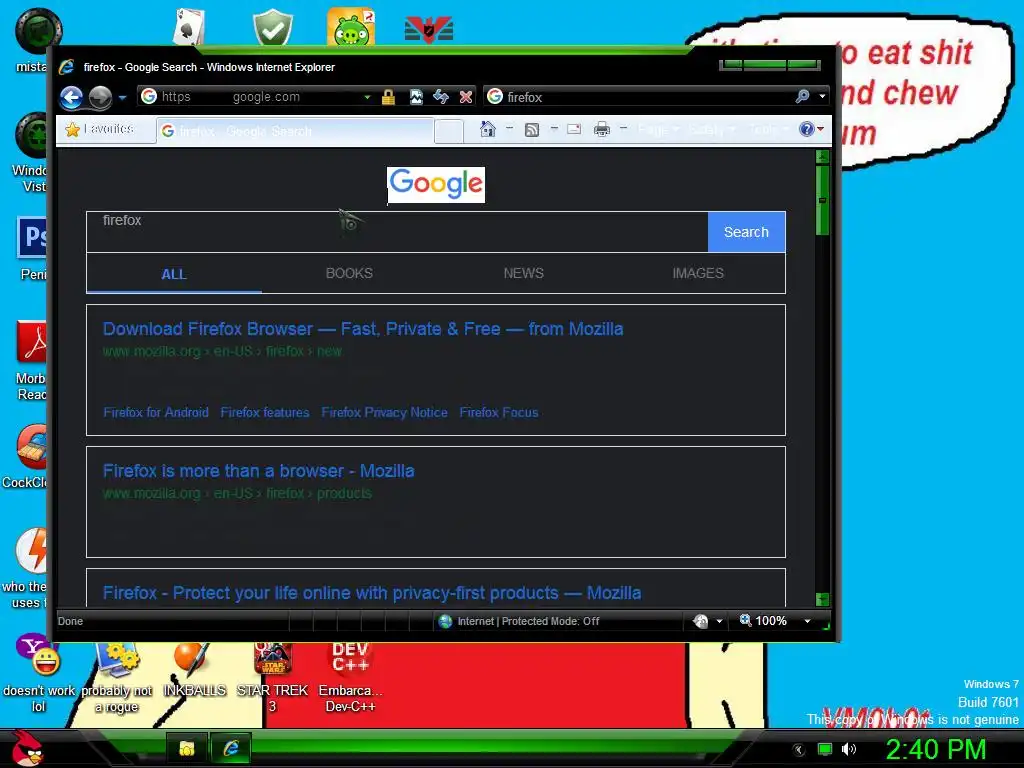Click the grey Forward arrow button
The height and width of the screenshot is (768, 1024).
pos(100,97)
